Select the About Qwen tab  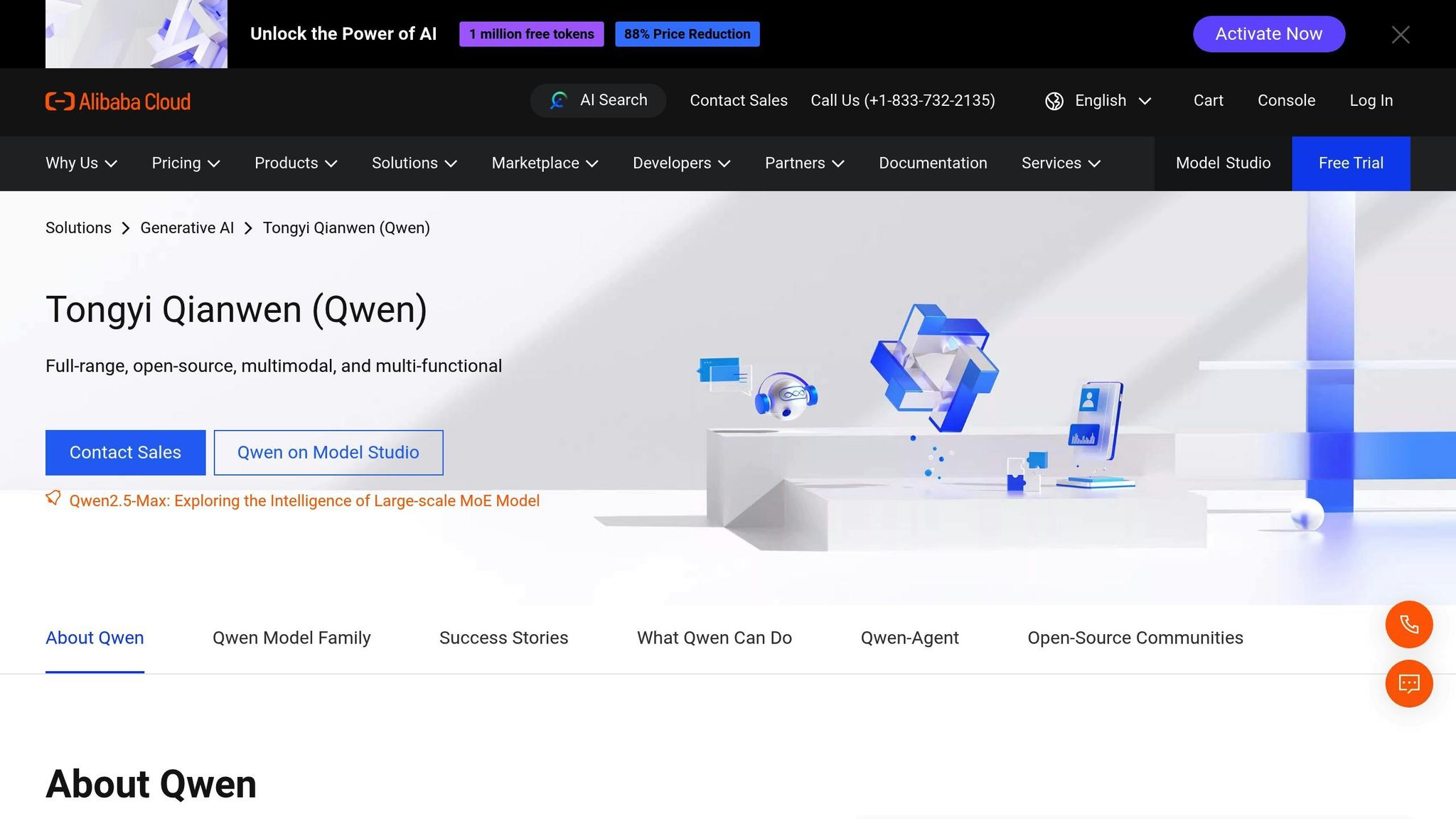click(x=95, y=638)
